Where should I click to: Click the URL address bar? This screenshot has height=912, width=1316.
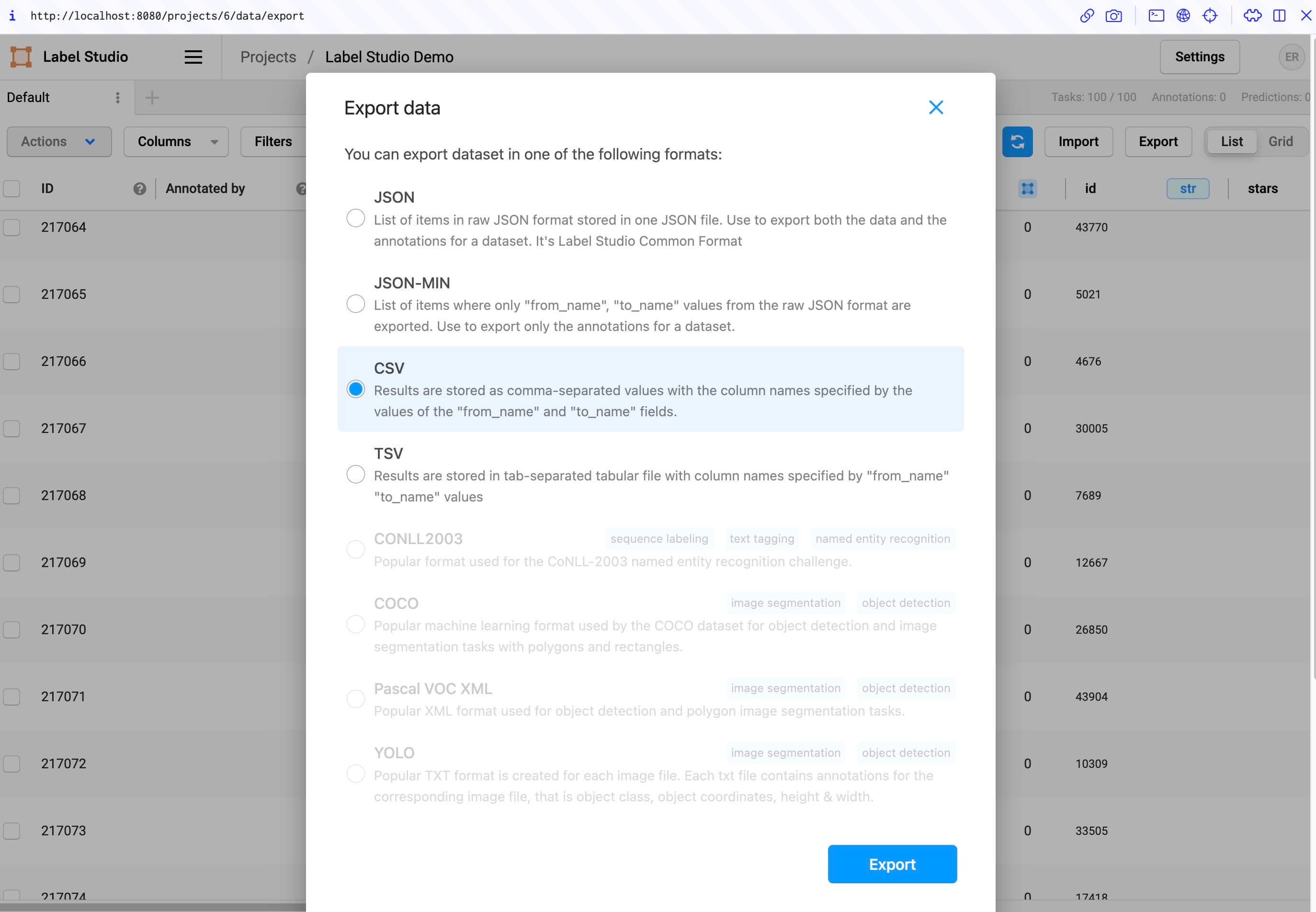click(x=167, y=16)
